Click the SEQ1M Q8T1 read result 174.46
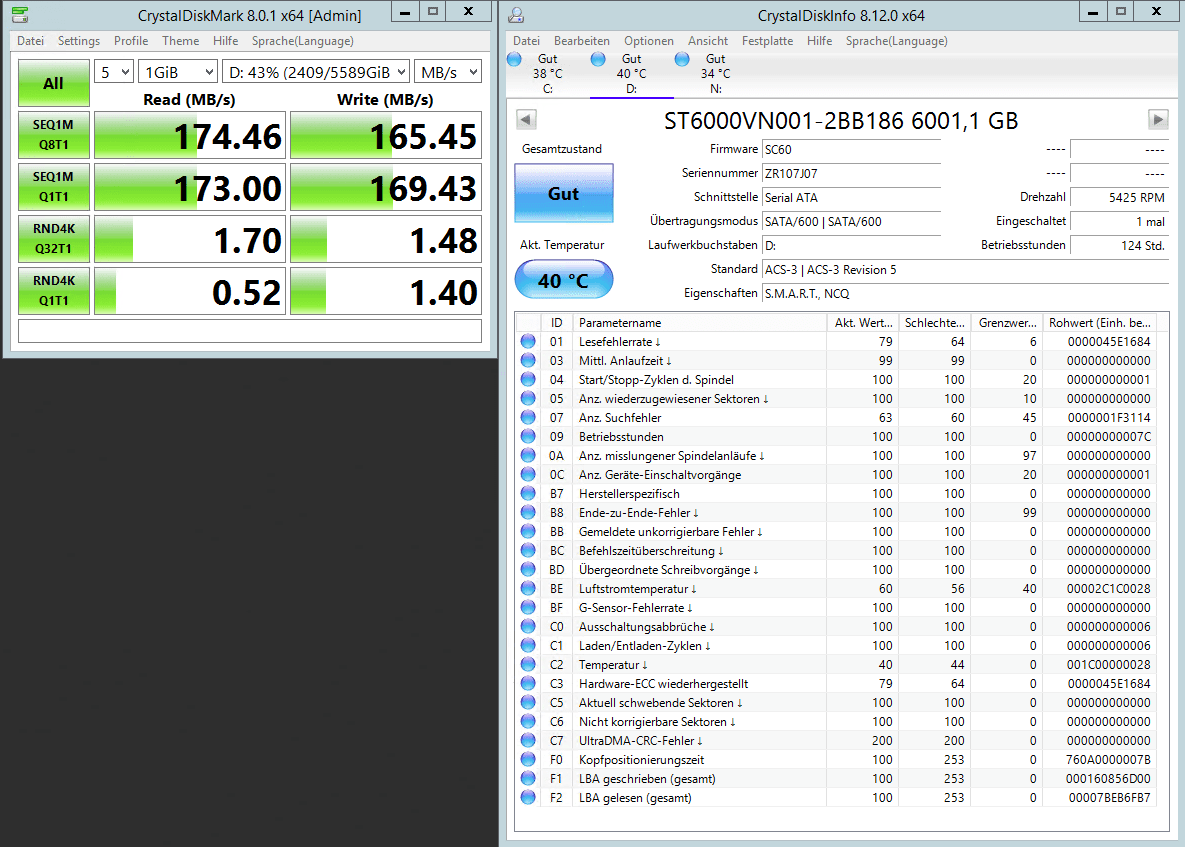 [x=190, y=135]
